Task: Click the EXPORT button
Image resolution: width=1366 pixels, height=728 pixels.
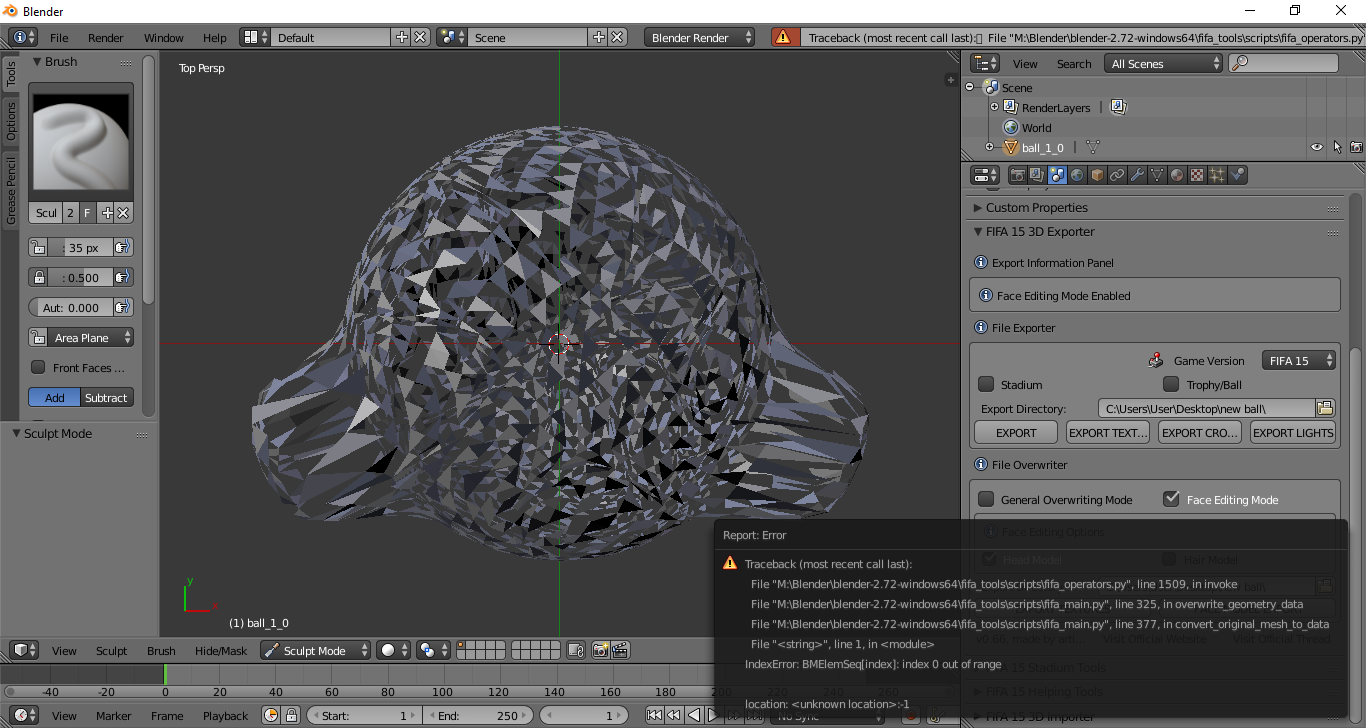Action: (1016, 432)
